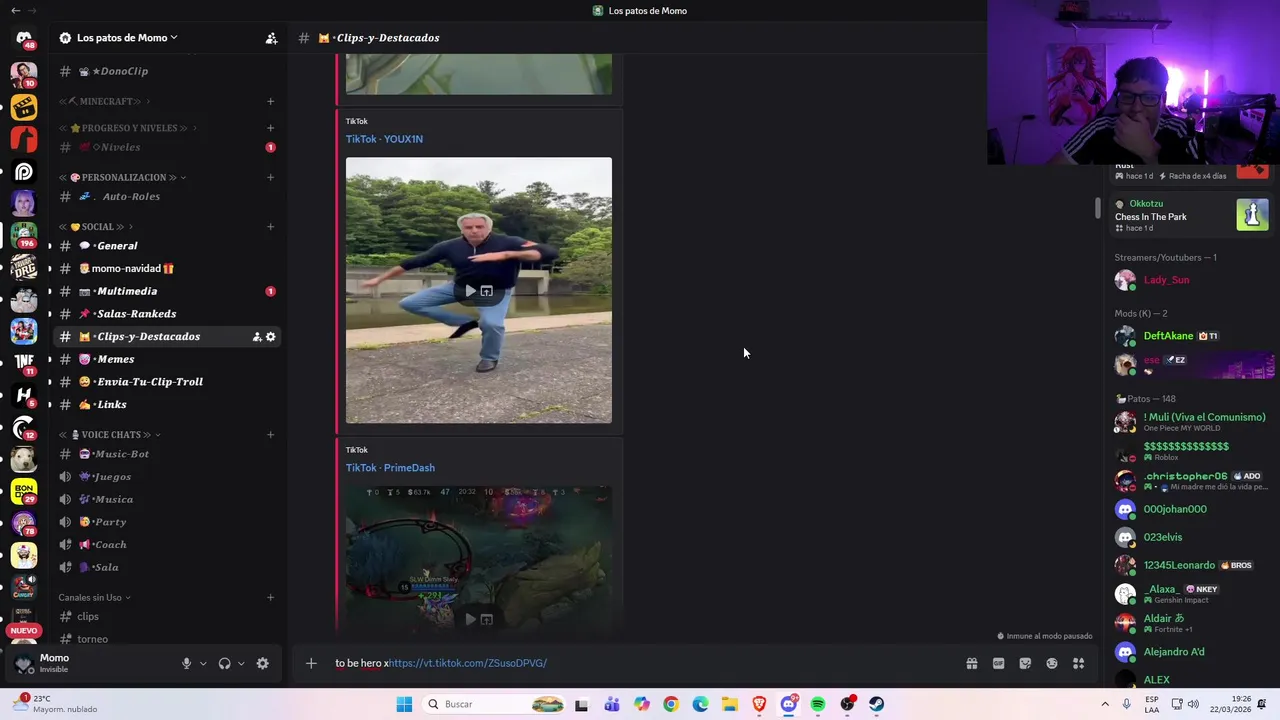Image resolution: width=1280 pixels, height=720 pixels.
Task: Open the apps launcher icon in message bar
Action: tap(1079, 663)
